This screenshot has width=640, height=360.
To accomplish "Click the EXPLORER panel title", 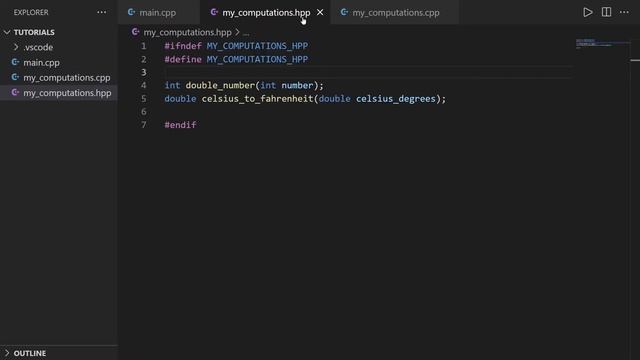I will click(x=31, y=13).
